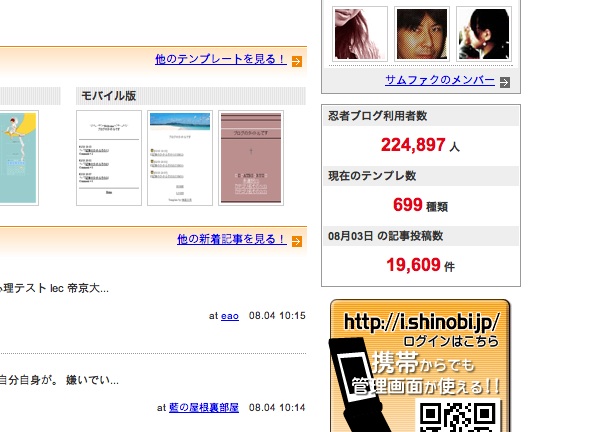Click the 自分自身が。嫌いでい article title

click(59, 381)
